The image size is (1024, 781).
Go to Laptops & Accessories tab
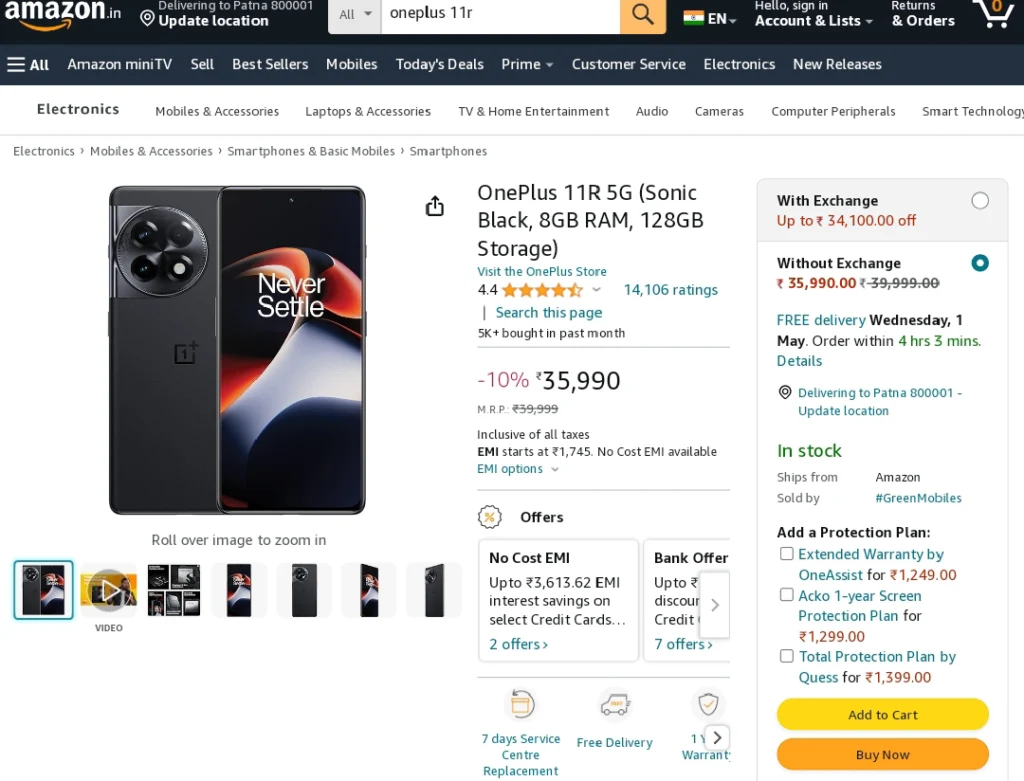tap(368, 112)
